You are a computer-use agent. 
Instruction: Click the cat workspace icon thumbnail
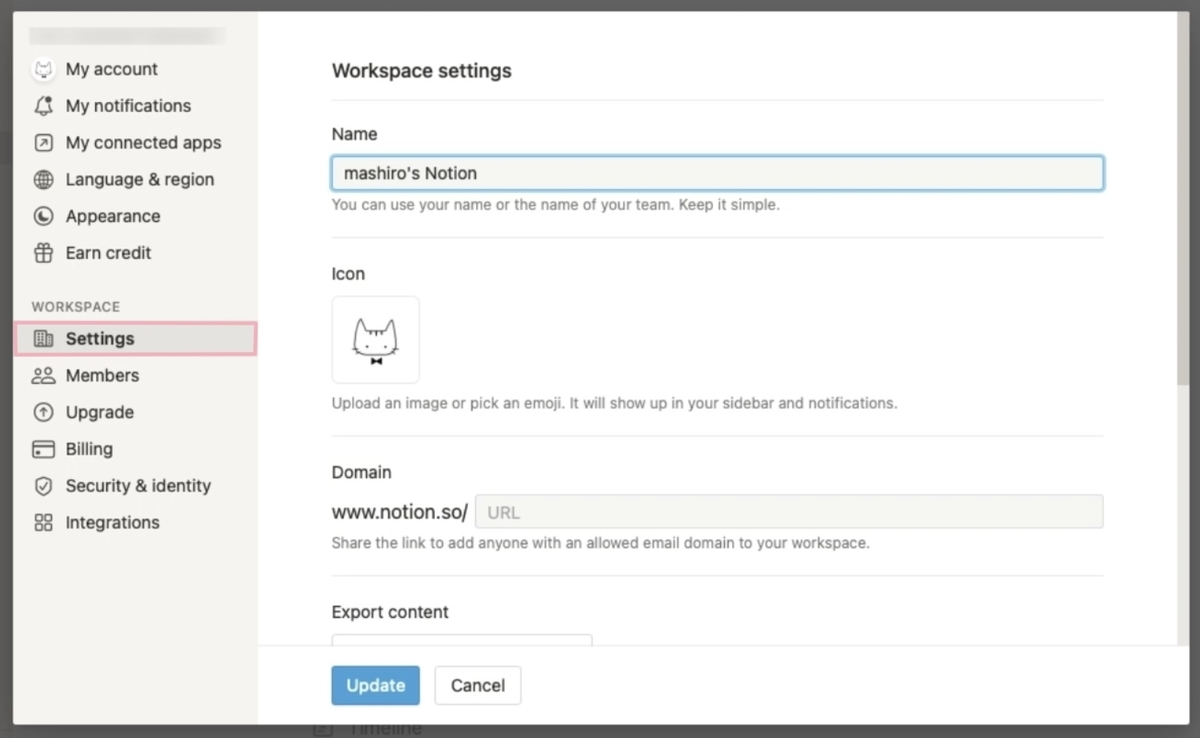pos(375,339)
